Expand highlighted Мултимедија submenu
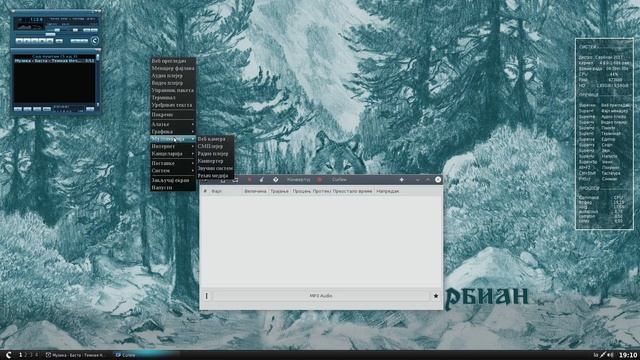 [173, 139]
